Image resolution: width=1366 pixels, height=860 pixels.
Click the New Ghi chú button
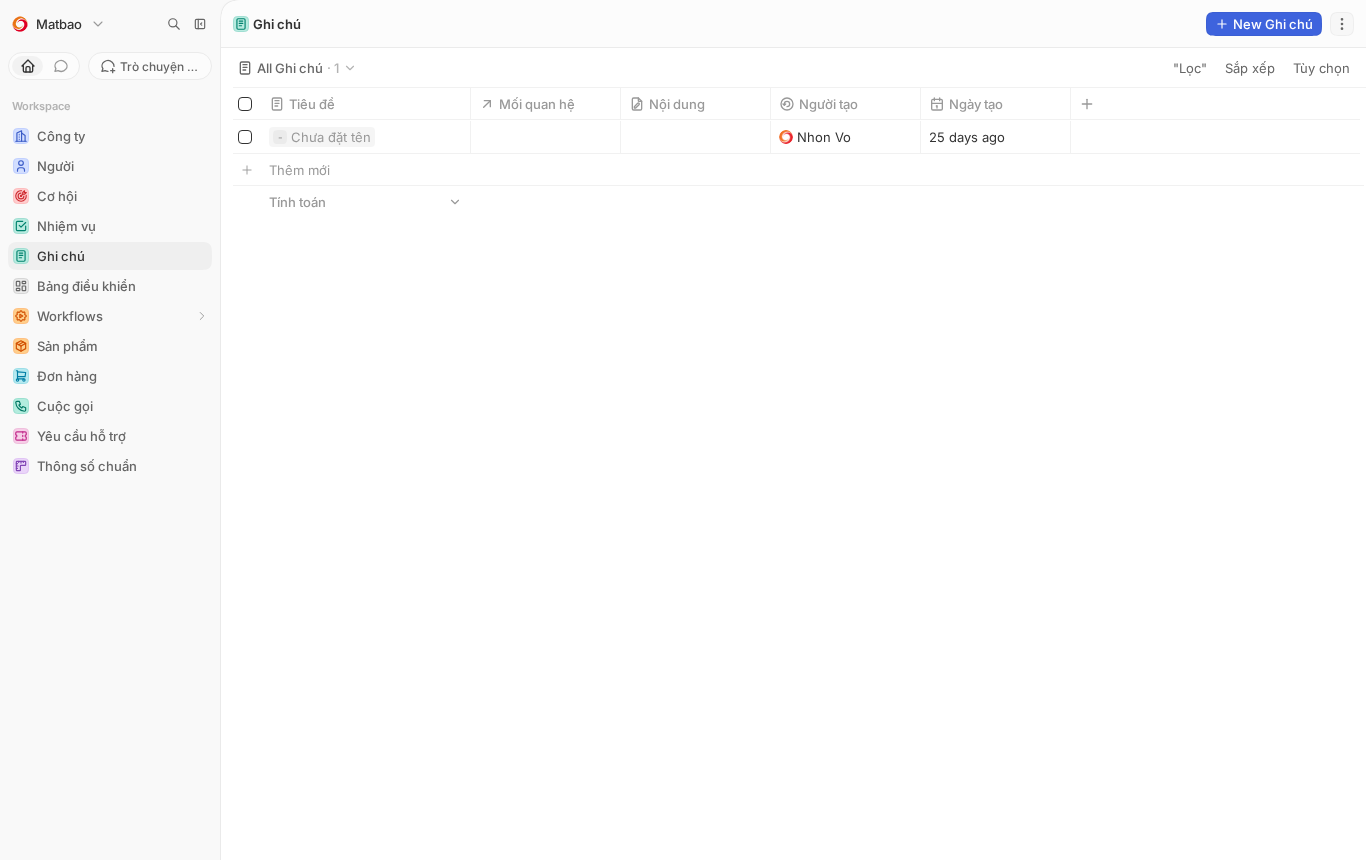coord(1264,24)
